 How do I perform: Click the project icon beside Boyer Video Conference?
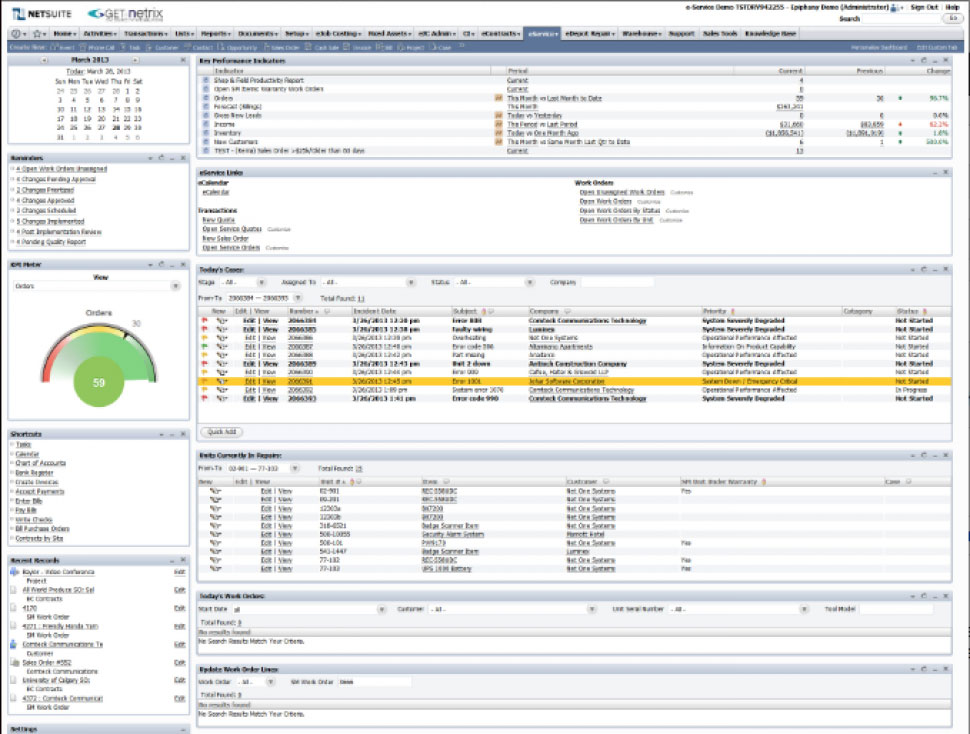pyautogui.click(x=15, y=572)
